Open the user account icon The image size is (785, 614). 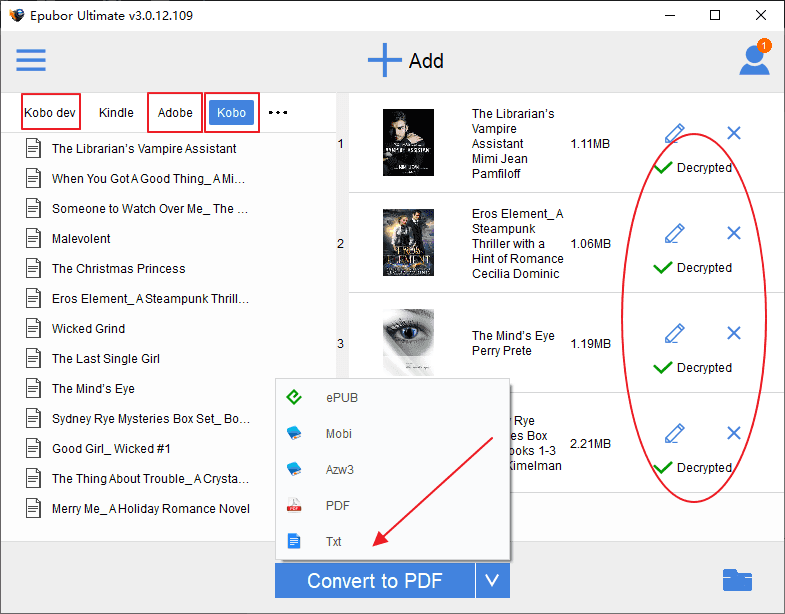(x=754, y=60)
